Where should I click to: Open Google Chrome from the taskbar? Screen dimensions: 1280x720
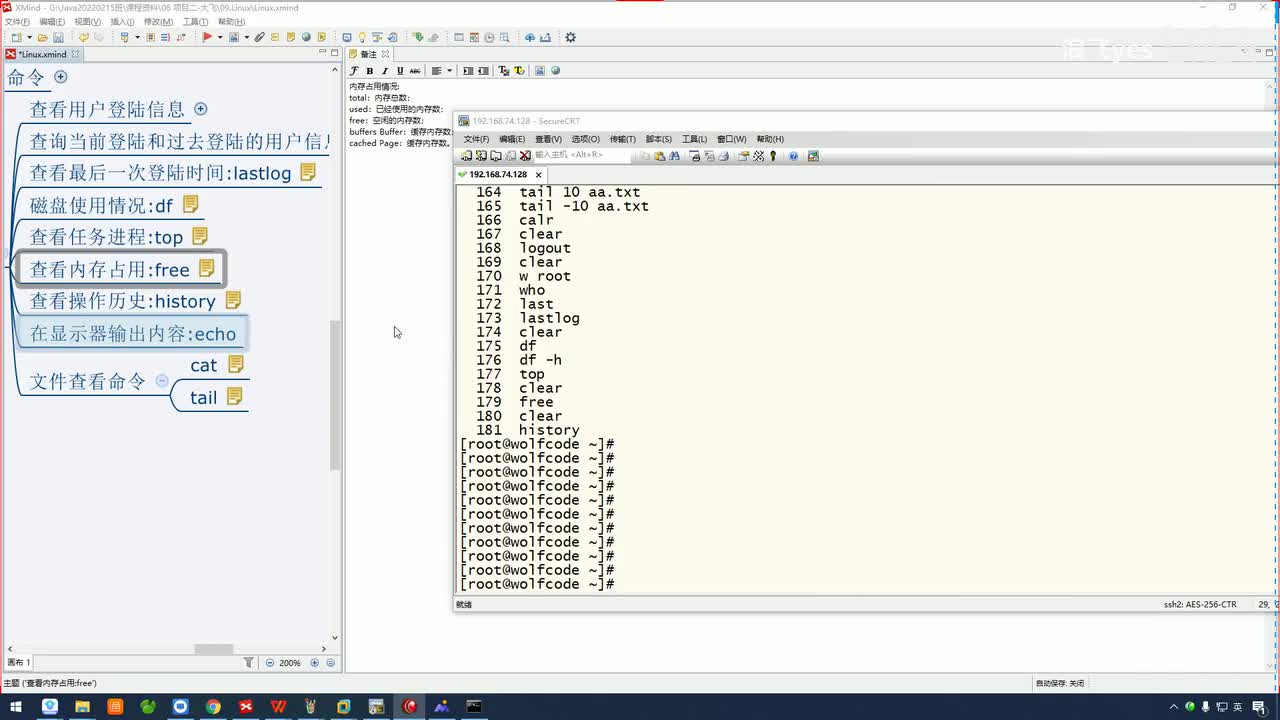pos(213,706)
